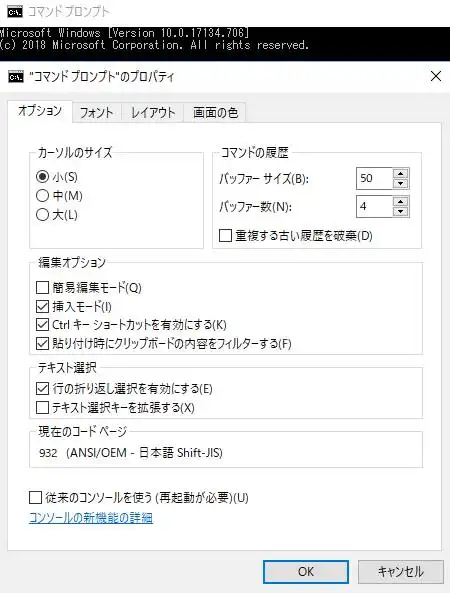Uncheck 挿入モード(I)

42,306
